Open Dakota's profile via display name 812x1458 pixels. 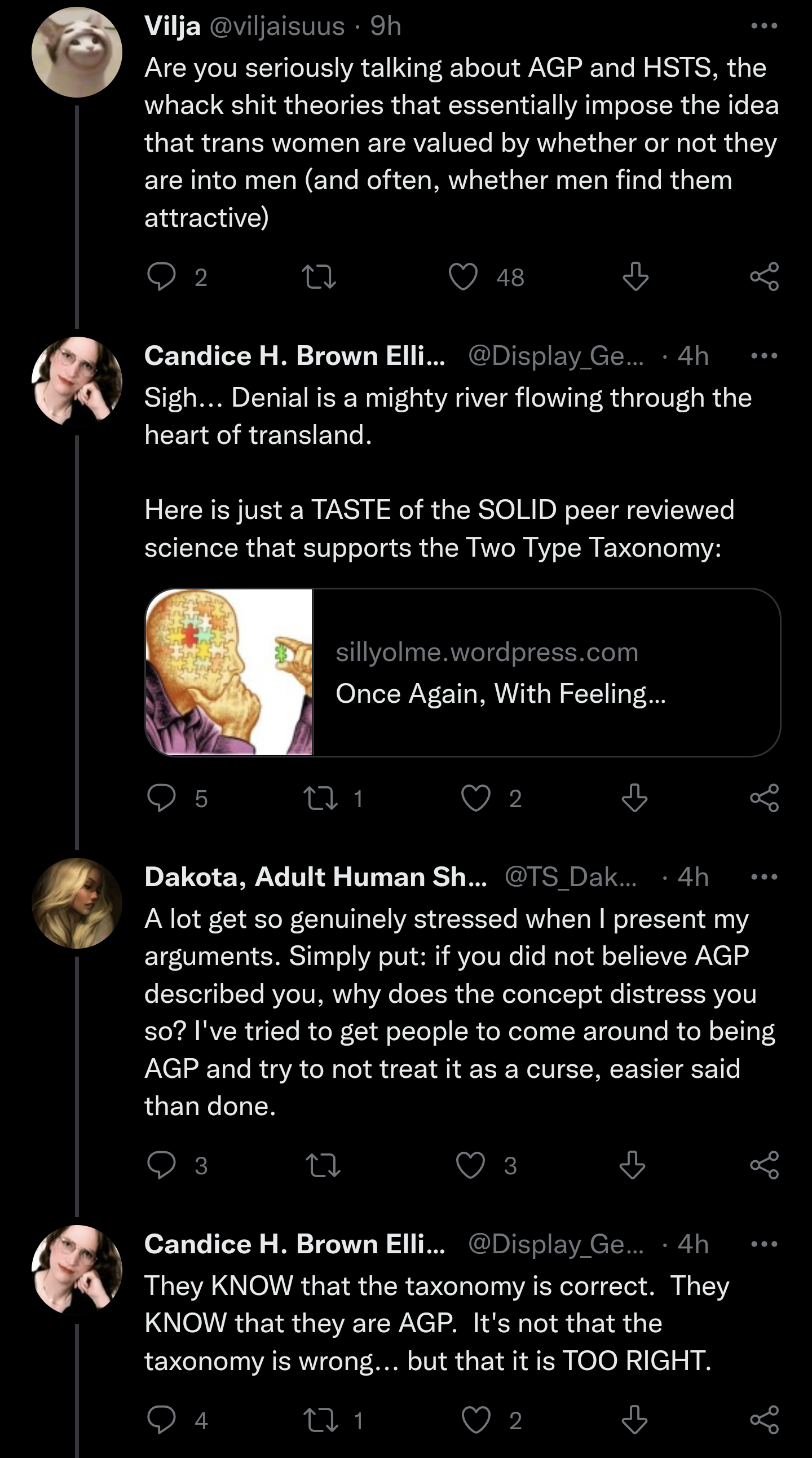[315, 876]
